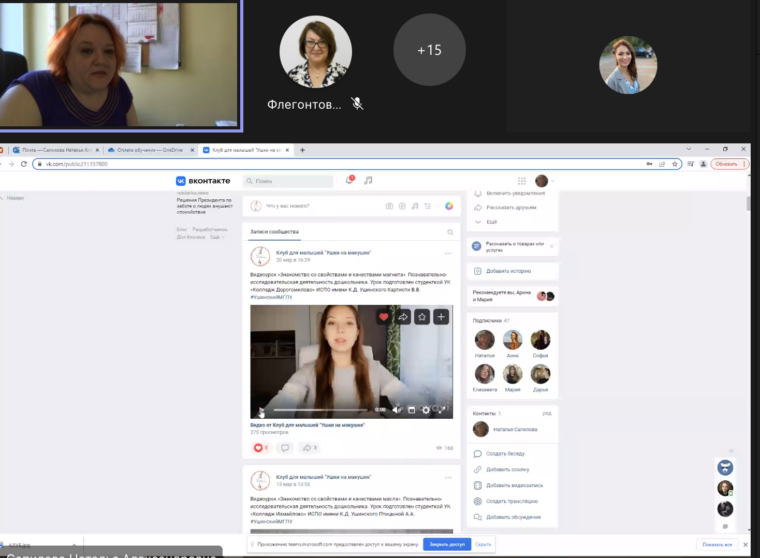Select the "Записи сообщества" tab
This screenshot has width=760, height=558.
coord(272,232)
